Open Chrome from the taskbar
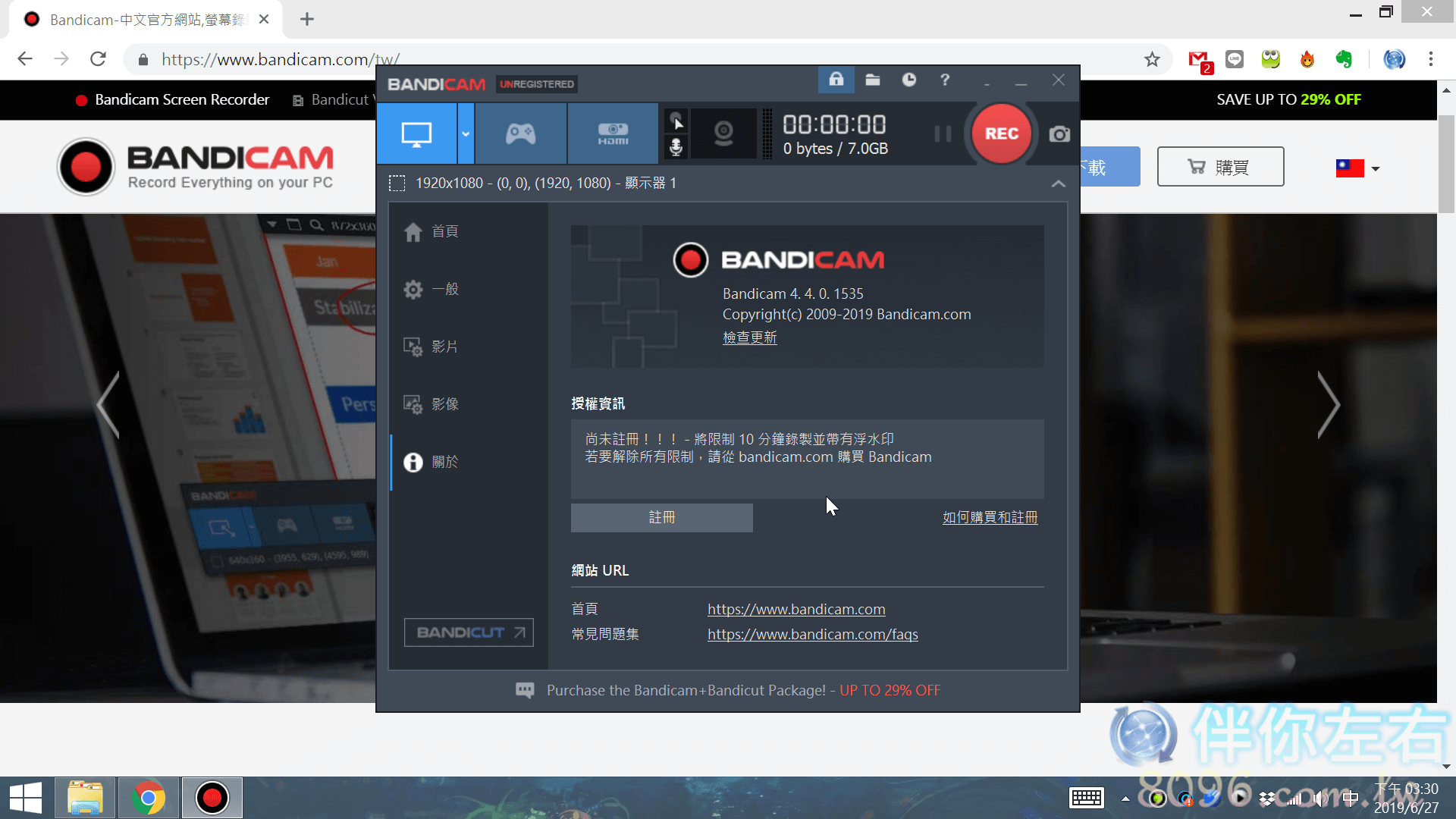The image size is (1456, 819). [149, 798]
